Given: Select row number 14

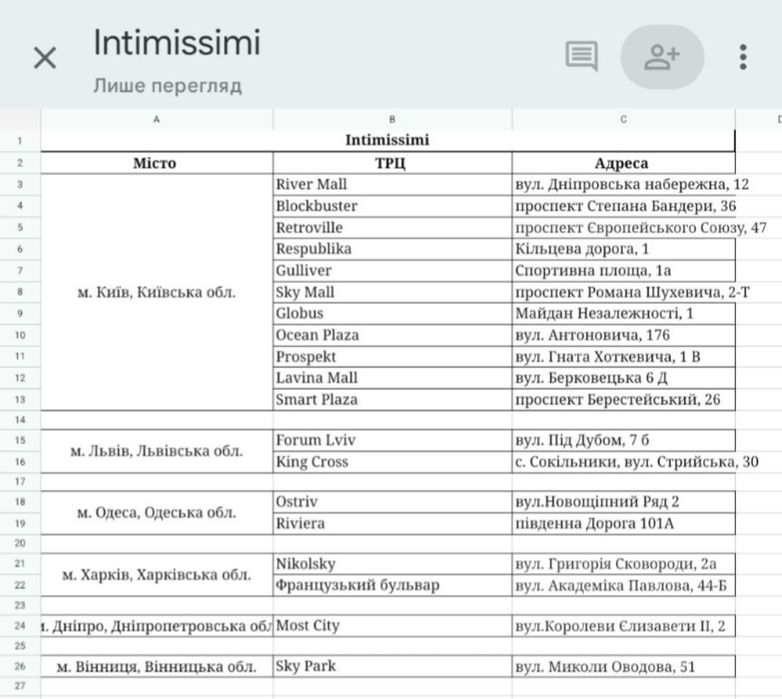Looking at the screenshot, I should (20, 420).
